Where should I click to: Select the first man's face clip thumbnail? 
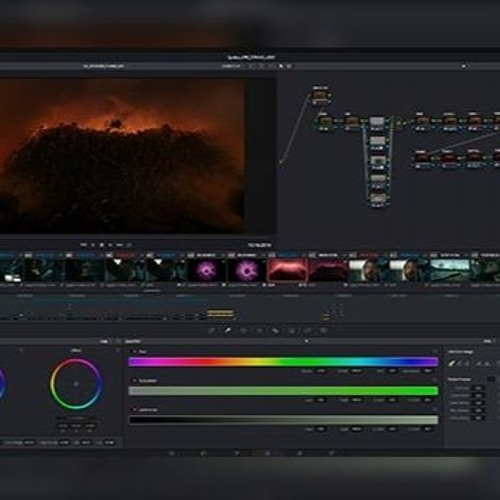[x=368, y=270]
